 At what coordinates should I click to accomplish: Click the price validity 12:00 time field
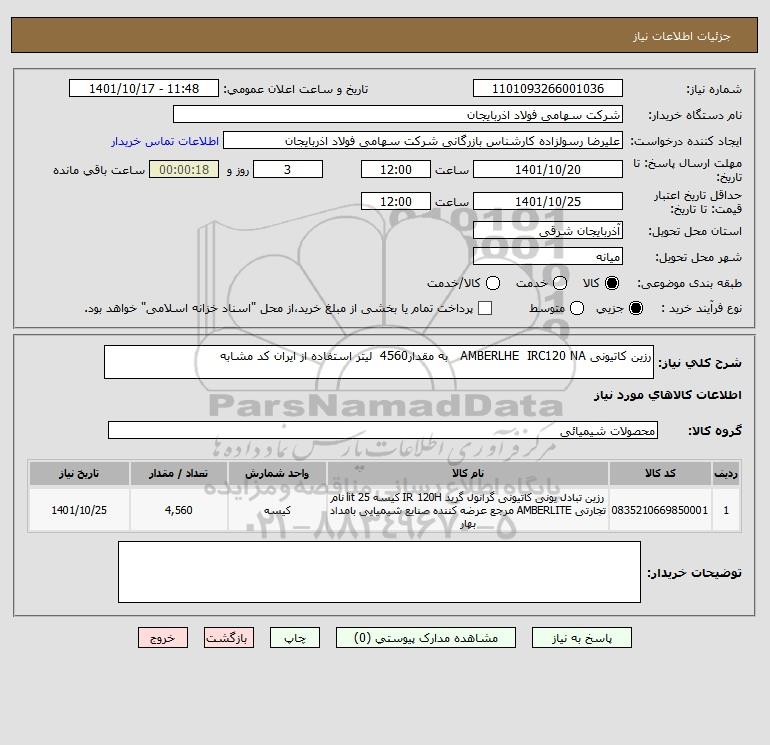tap(396, 201)
